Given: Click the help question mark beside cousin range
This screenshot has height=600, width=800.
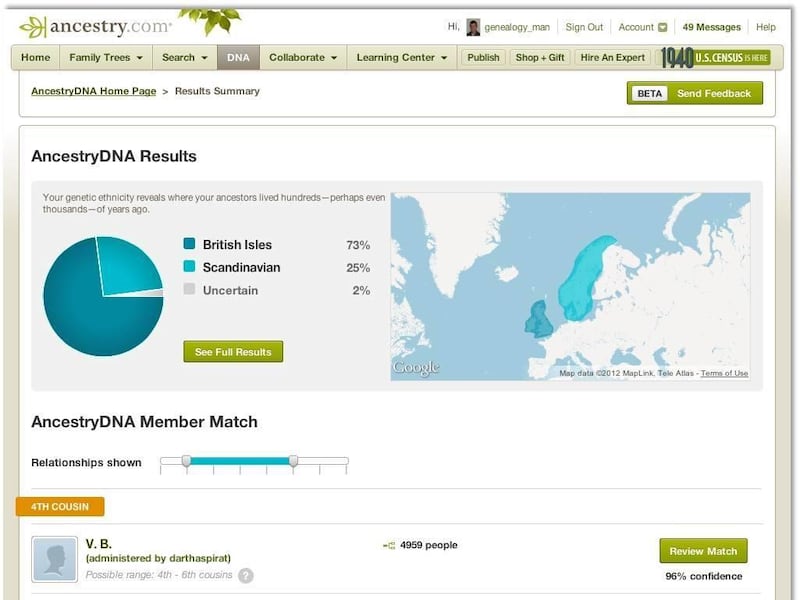Looking at the screenshot, I should (246, 575).
